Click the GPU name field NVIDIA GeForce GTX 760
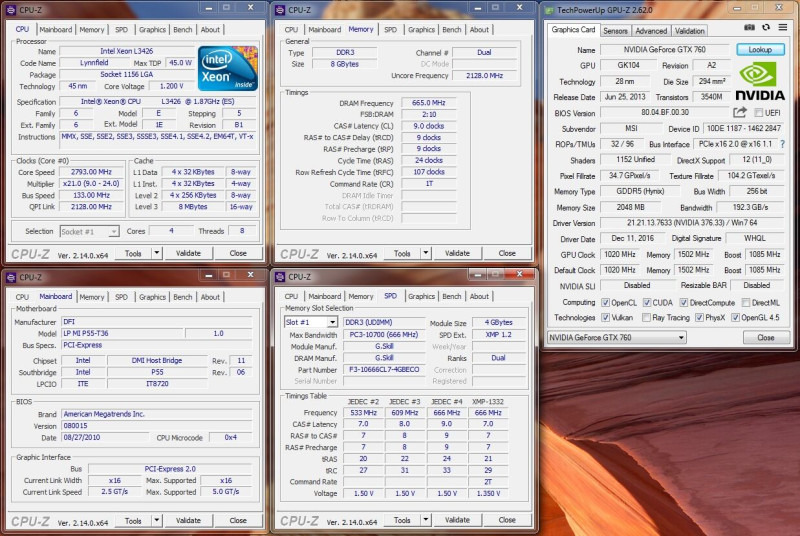The image size is (800, 536). 665,49
